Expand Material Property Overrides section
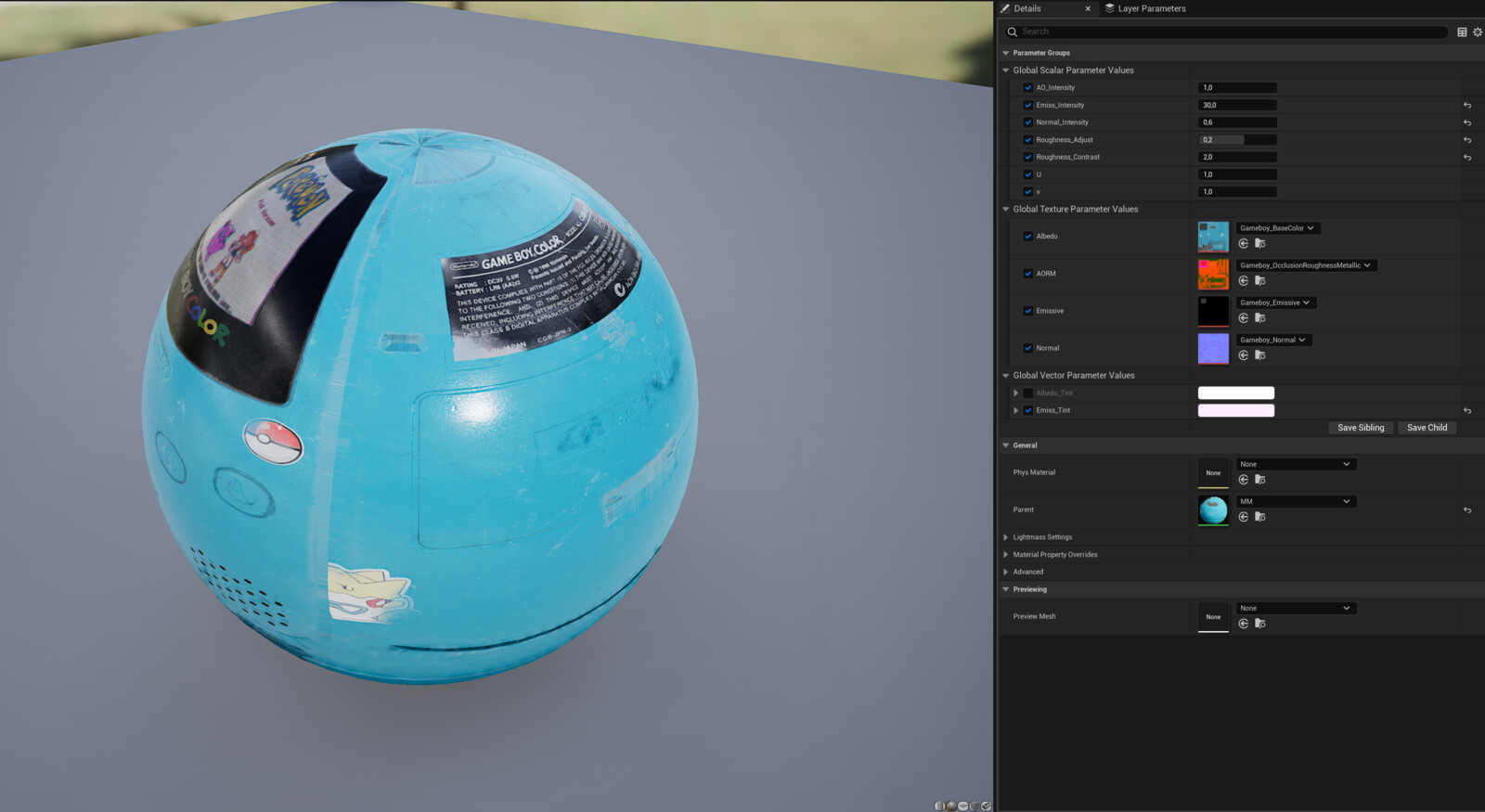Image resolution: width=1485 pixels, height=812 pixels. point(1006,555)
